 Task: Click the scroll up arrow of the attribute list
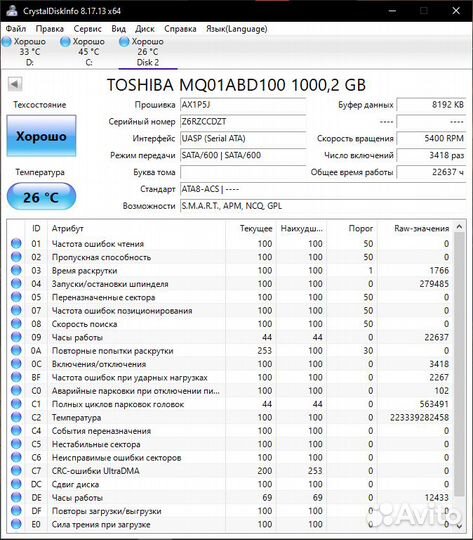459,227
